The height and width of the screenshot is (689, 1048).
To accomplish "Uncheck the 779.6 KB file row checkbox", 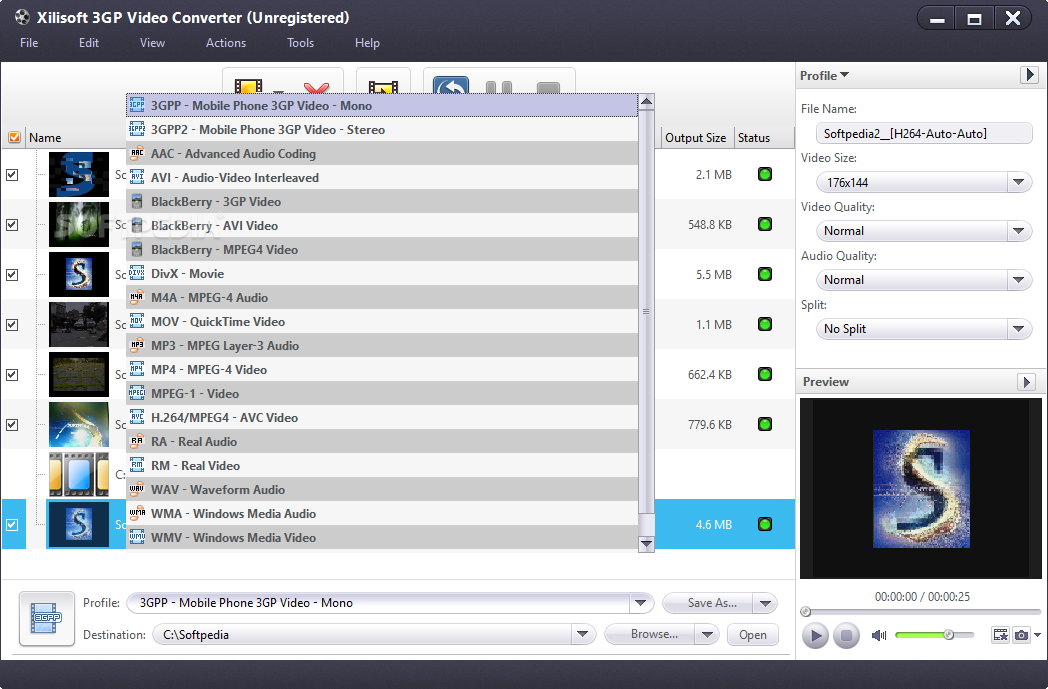I will 12,425.
